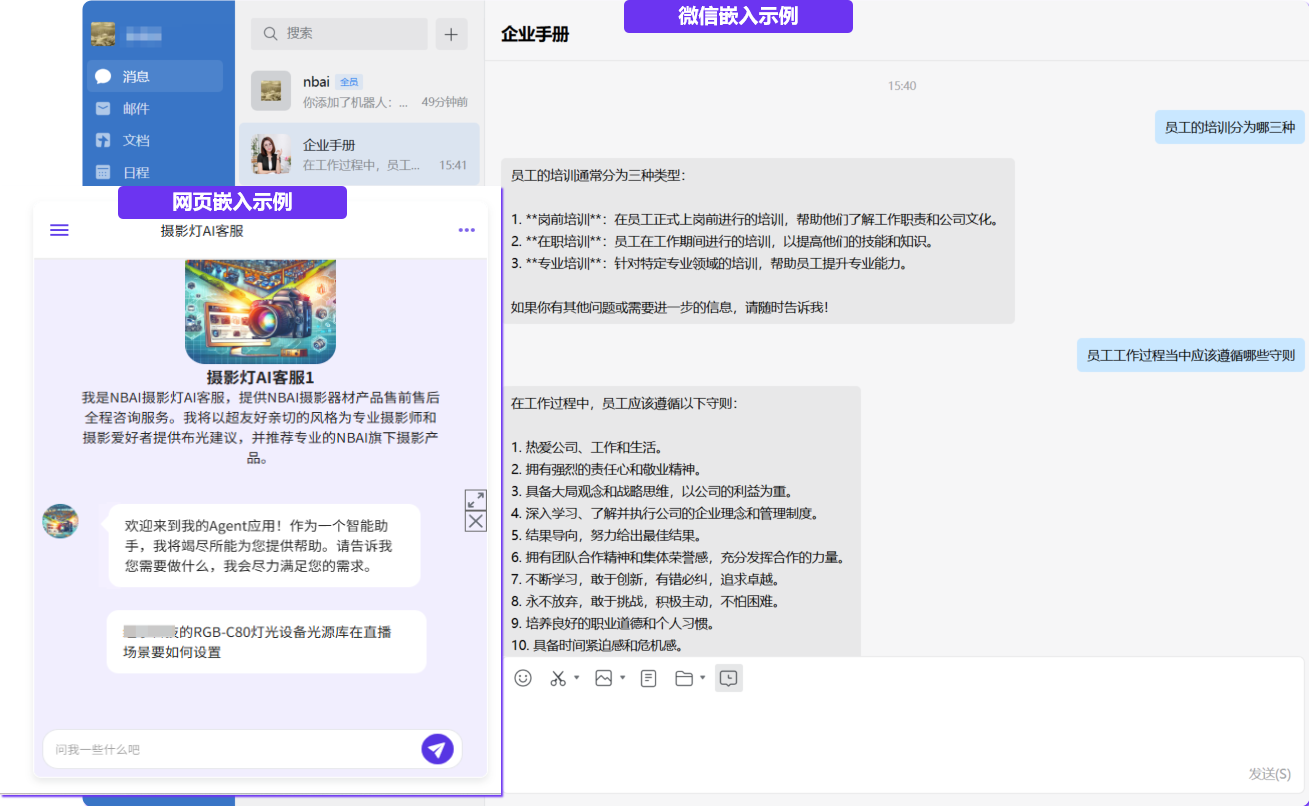Click the scissors screenshot tool
The width and height of the screenshot is (1309, 806).
pos(558,678)
